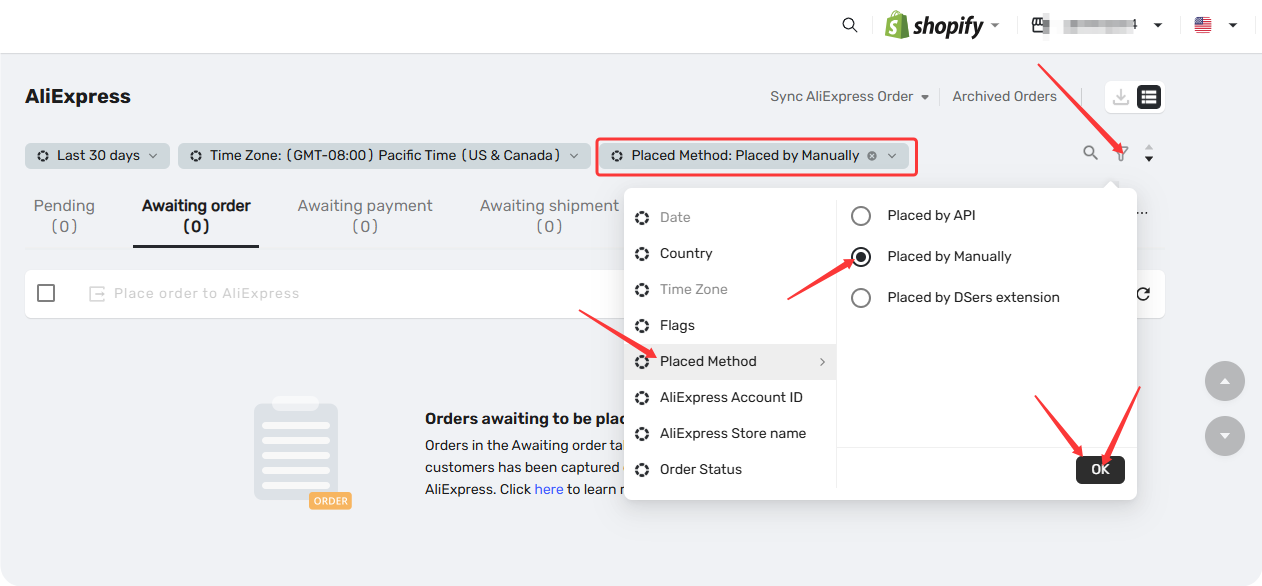Click the order search magnifier near filter
The width and height of the screenshot is (1262, 586).
click(x=1090, y=153)
